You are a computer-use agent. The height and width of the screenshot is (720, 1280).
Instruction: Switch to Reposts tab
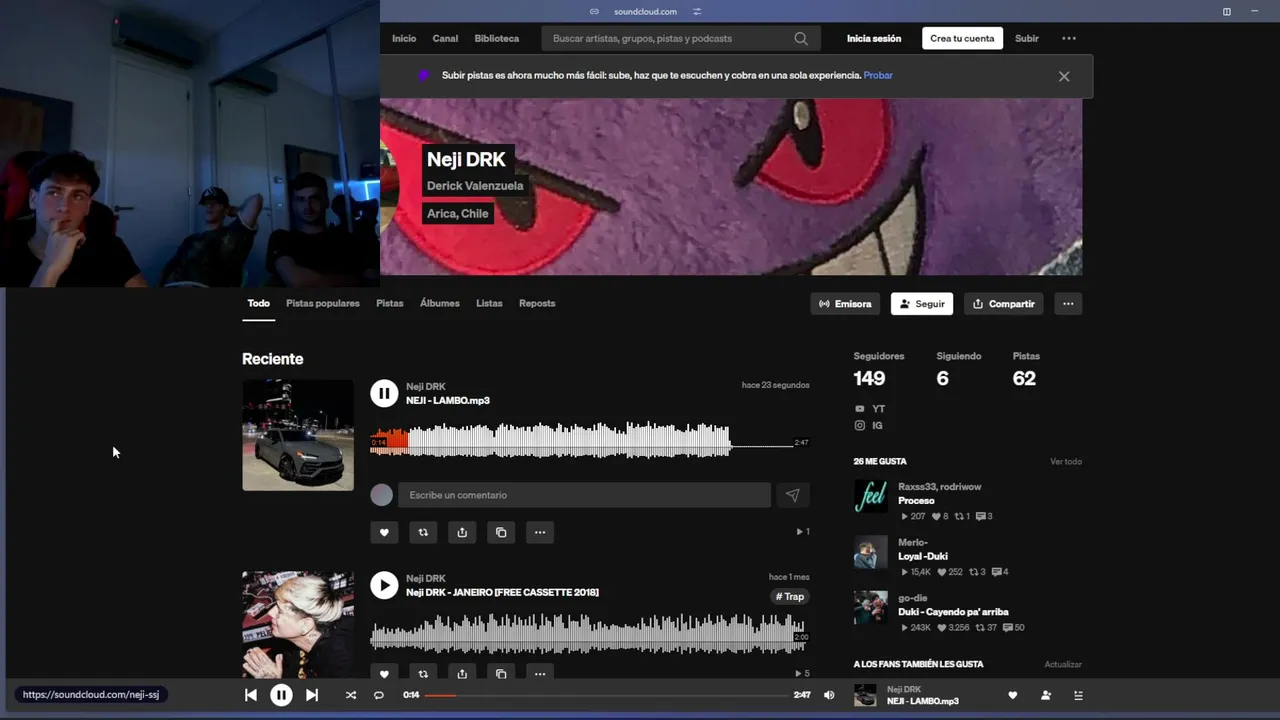pyautogui.click(x=537, y=303)
